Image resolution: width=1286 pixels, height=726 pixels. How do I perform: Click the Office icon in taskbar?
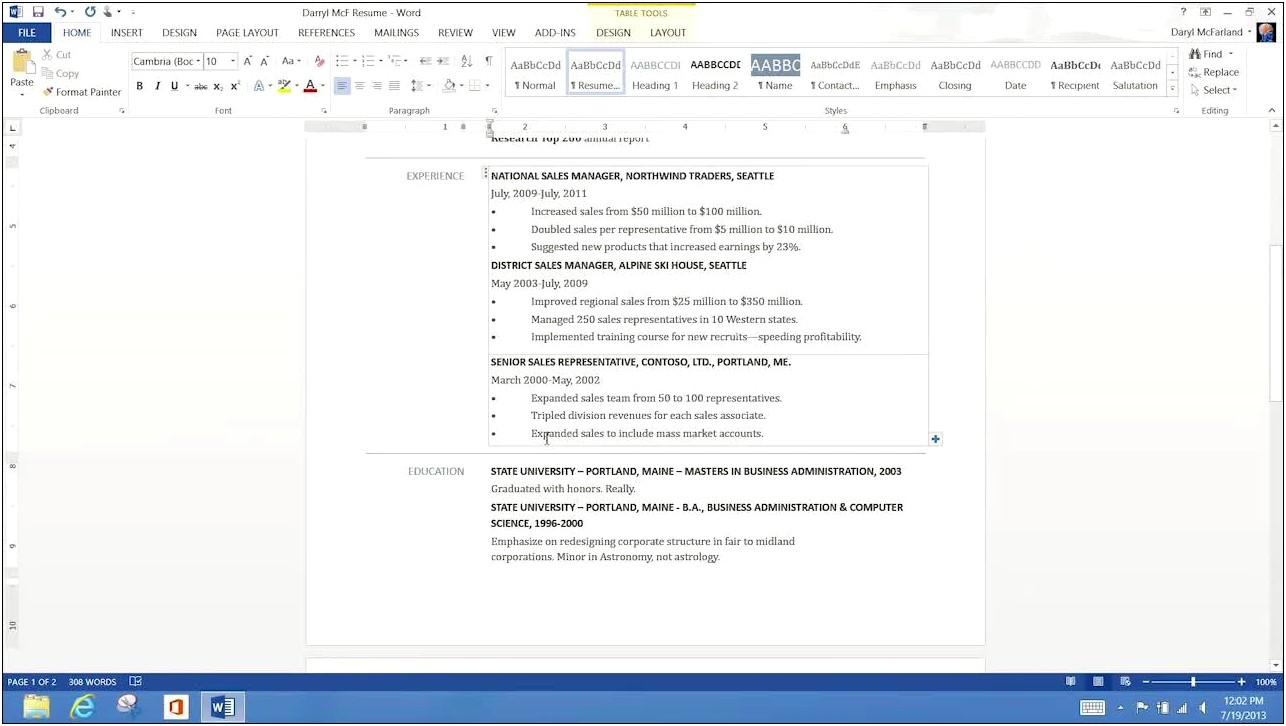[176, 707]
